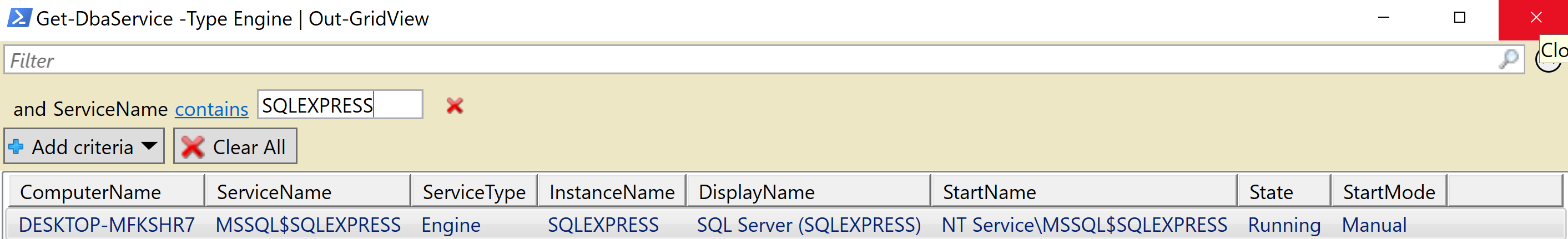Open the Add criteria dropdown

[84, 146]
